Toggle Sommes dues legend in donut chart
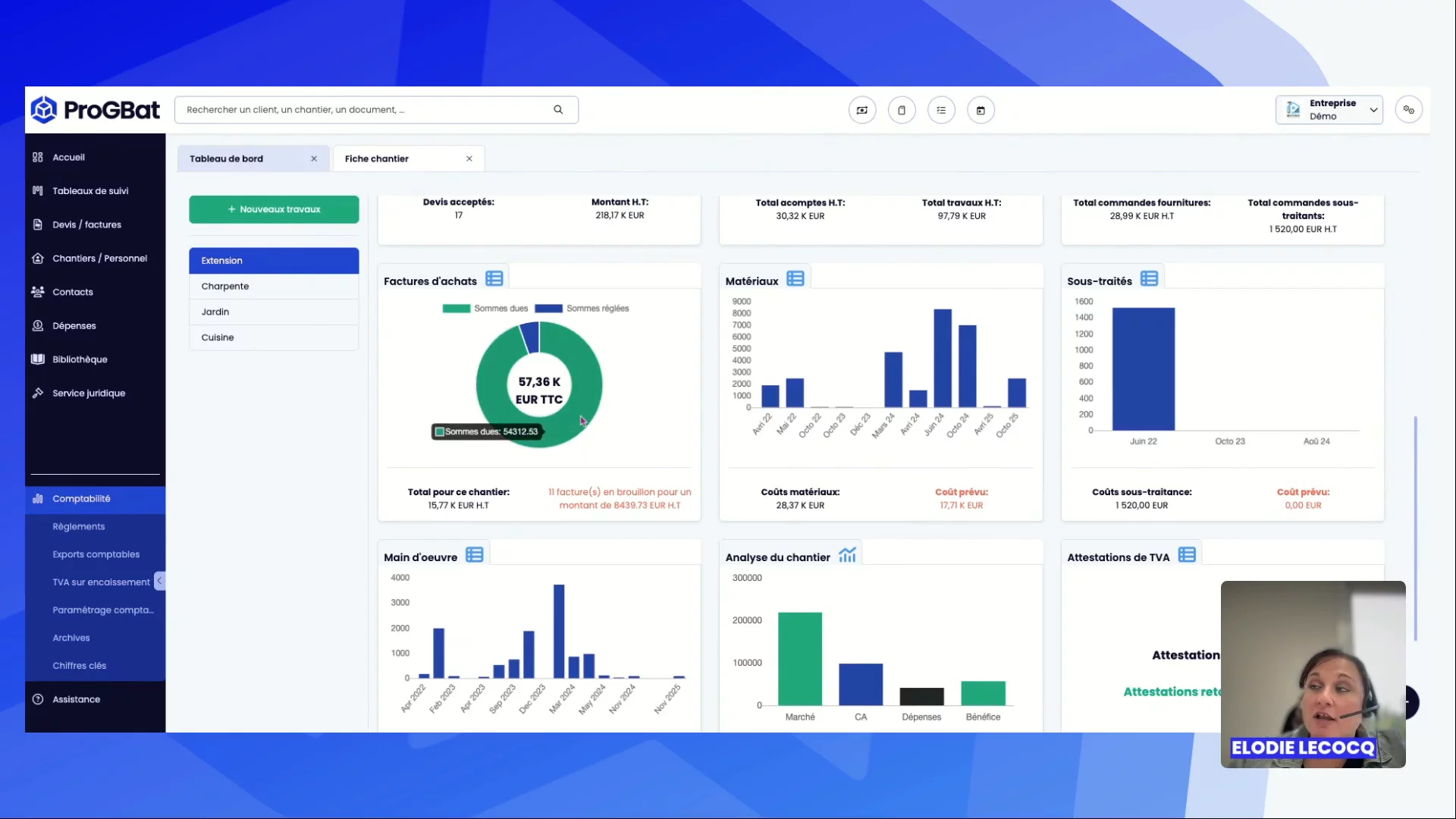The width and height of the screenshot is (1456, 819). pos(485,309)
